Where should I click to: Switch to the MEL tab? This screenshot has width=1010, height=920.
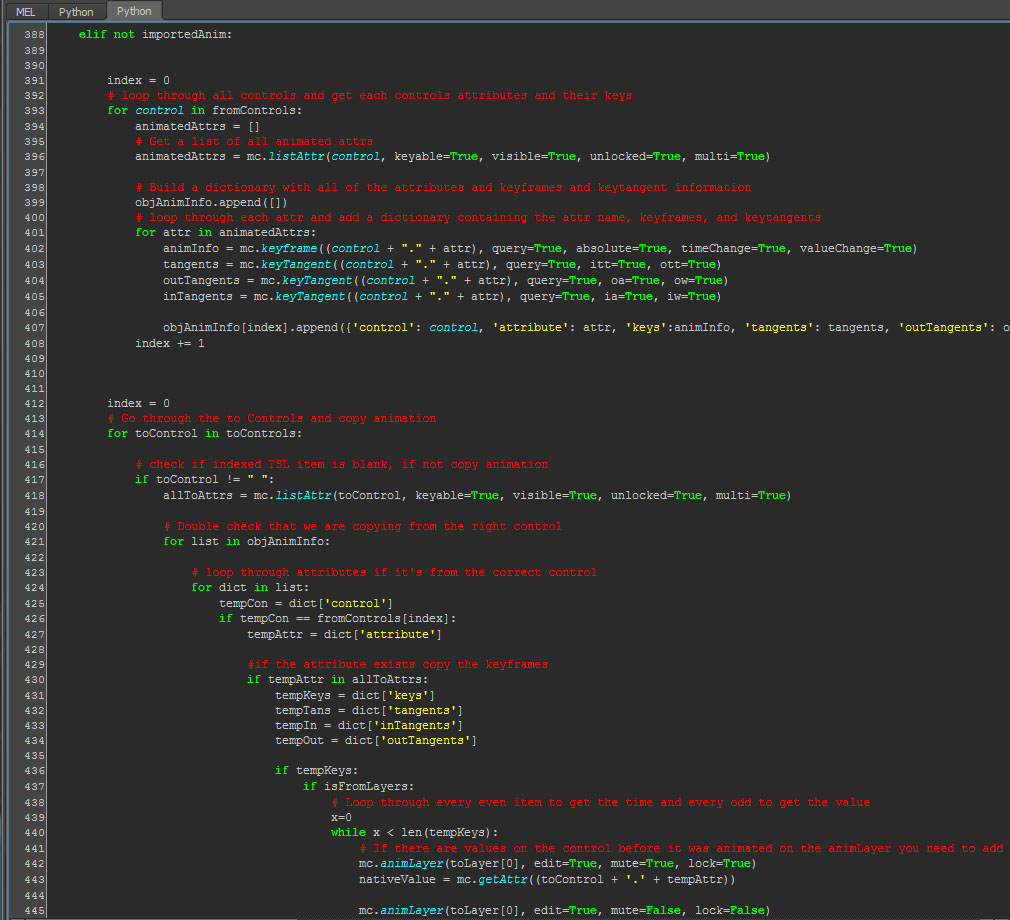26,12
